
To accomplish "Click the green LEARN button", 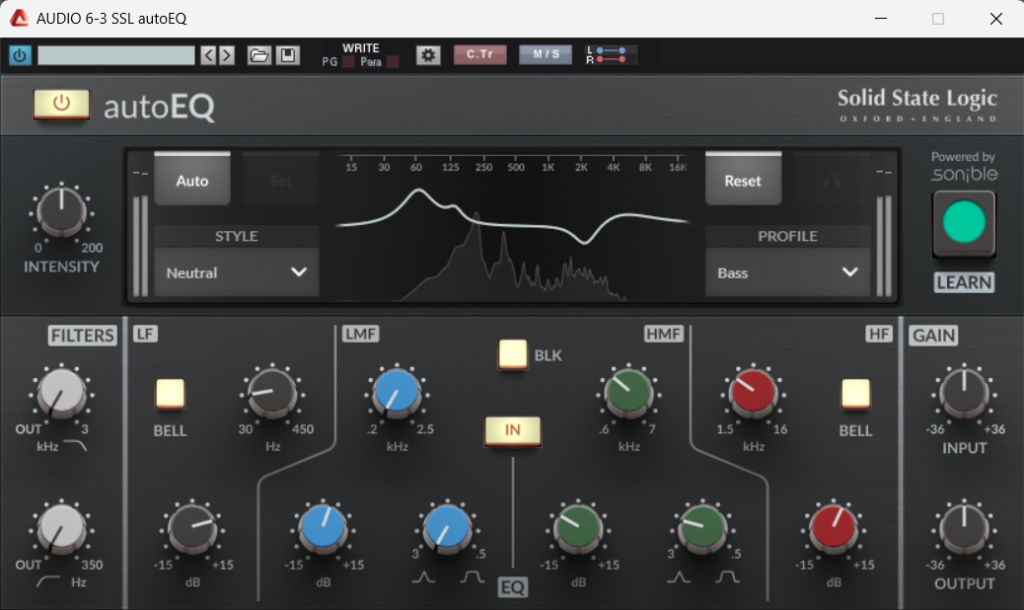I will click(963, 224).
